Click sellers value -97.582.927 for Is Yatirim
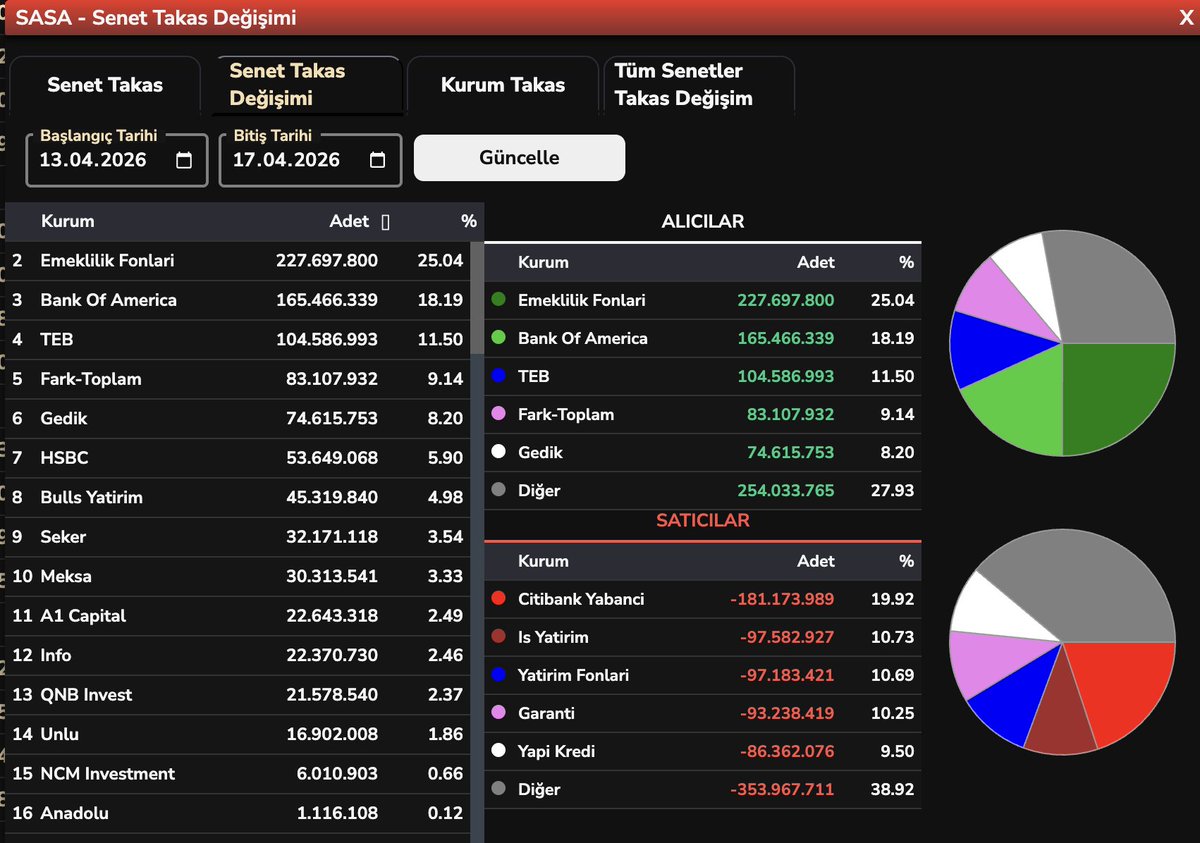This screenshot has height=843, width=1200. (x=787, y=638)
